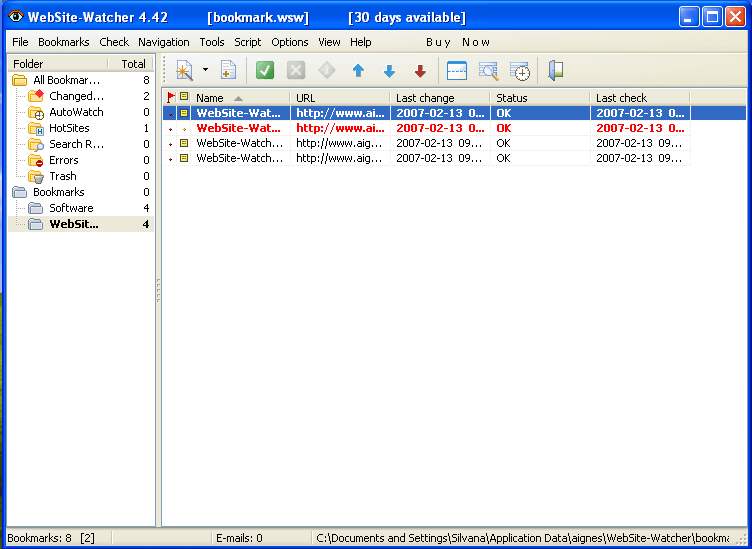Screen dimensions: 752x549
Task: Click the clock schedule toolbar icon
Action: point(519,70)
